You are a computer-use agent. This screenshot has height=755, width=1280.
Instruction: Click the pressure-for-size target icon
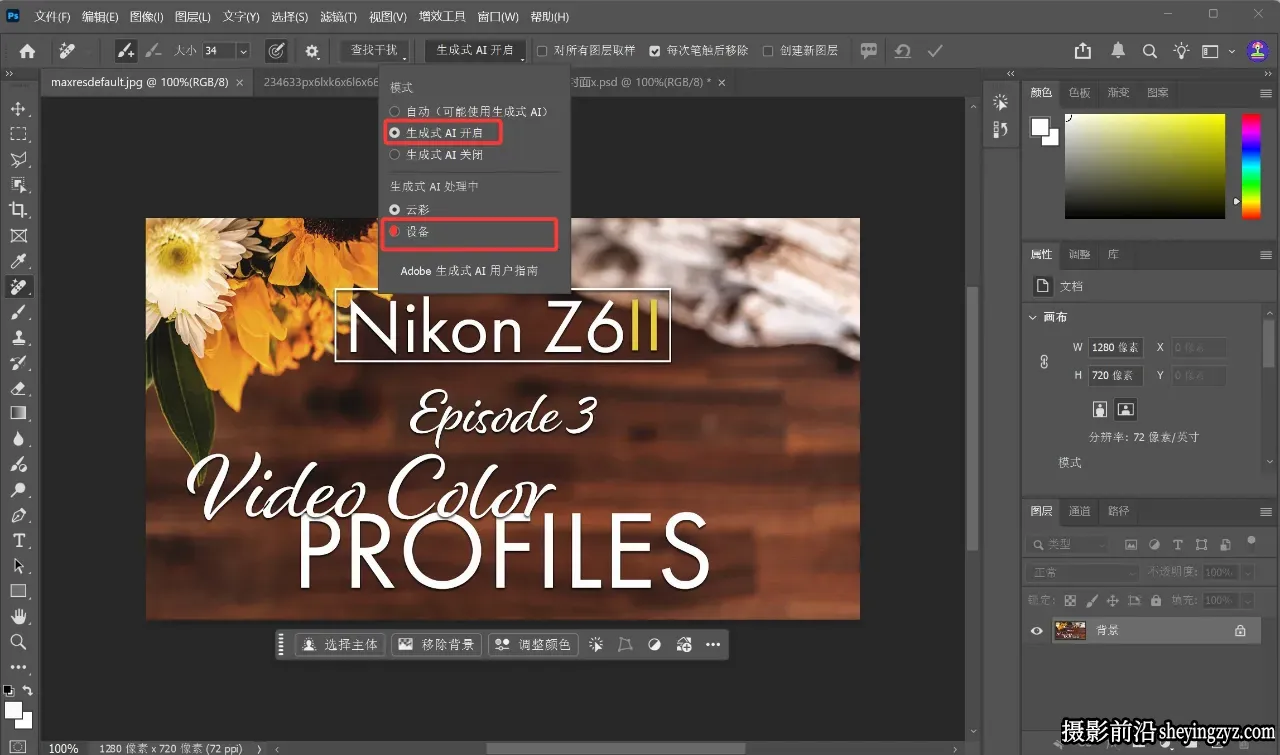pos(277,50)
